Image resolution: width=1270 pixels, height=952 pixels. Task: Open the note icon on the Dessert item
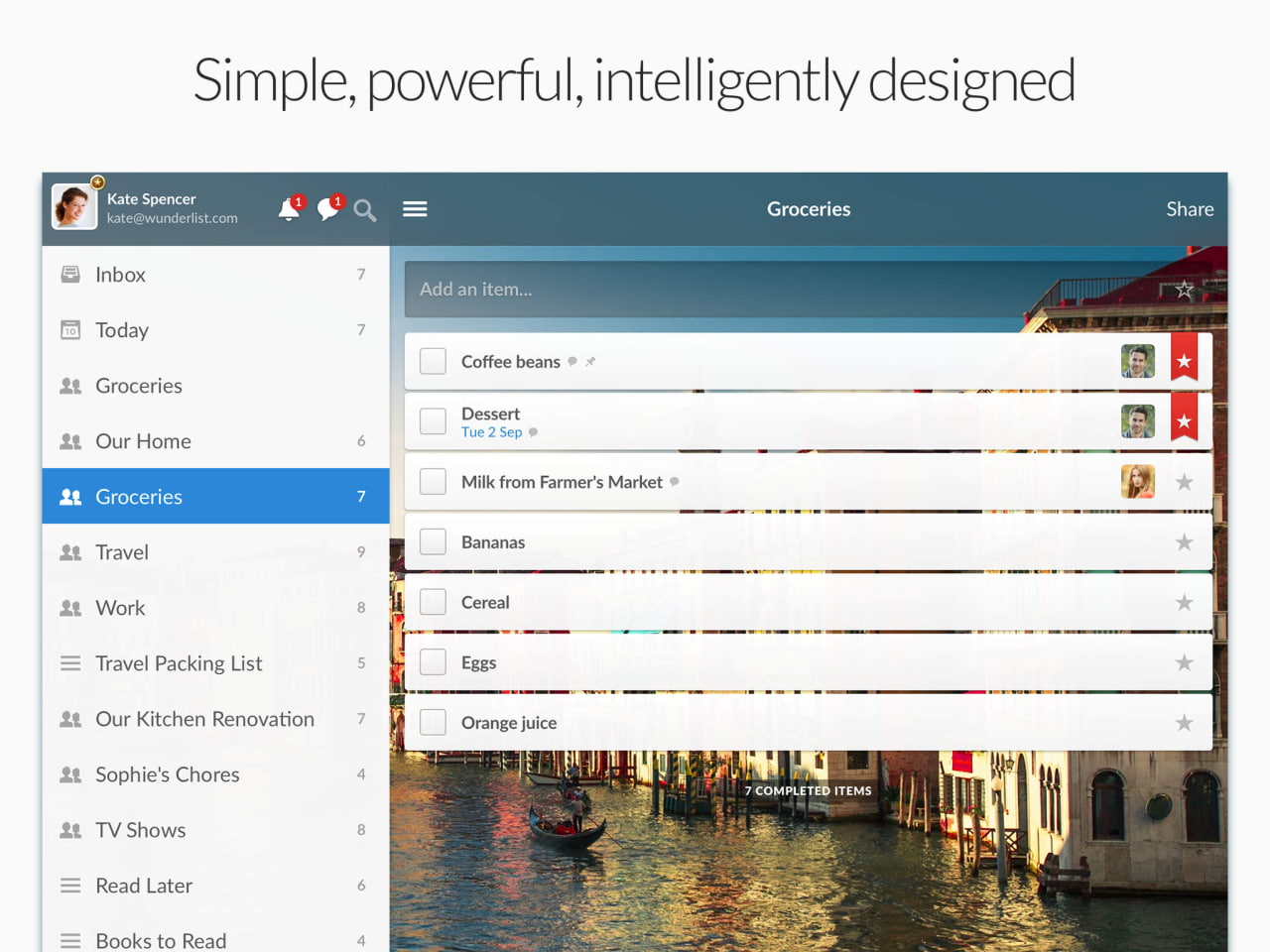point(533,432)
